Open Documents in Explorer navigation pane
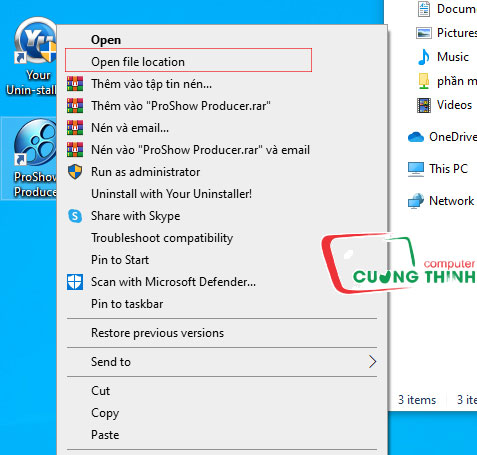The height and width of the screenshot is (455, 477). 457,9
